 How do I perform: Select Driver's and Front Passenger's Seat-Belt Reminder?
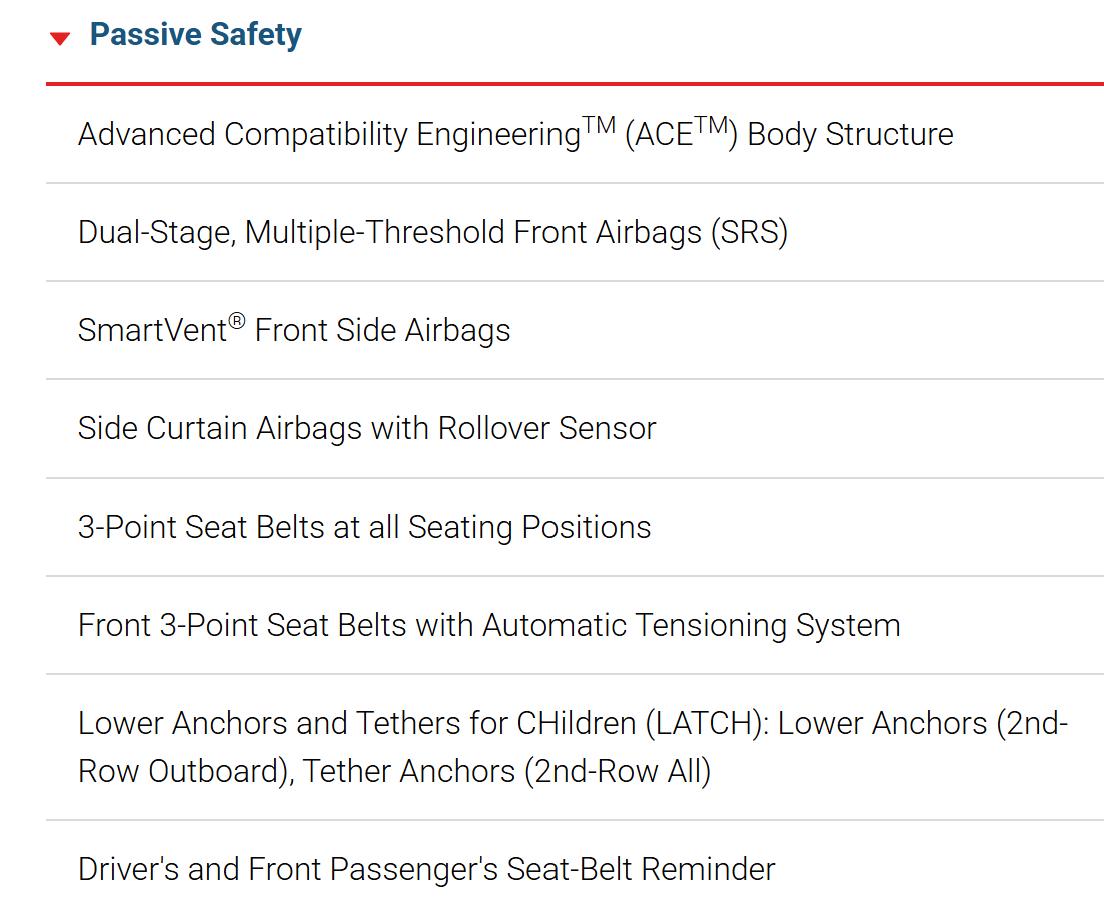point(575,869)
